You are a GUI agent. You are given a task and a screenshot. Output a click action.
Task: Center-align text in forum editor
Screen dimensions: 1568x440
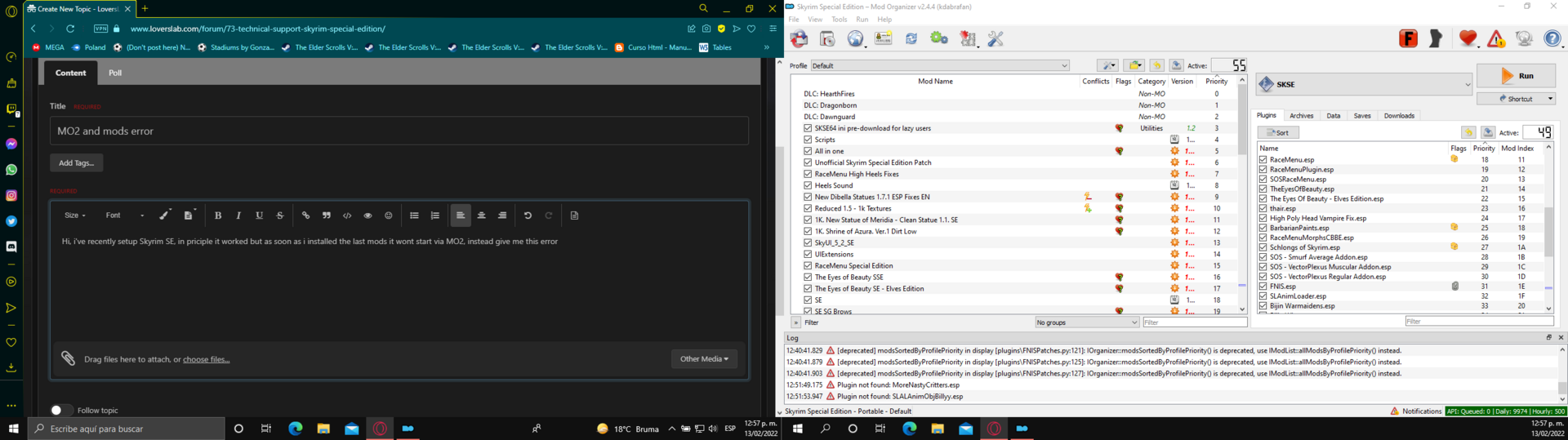pyautogui.click(x=481, y=216)
